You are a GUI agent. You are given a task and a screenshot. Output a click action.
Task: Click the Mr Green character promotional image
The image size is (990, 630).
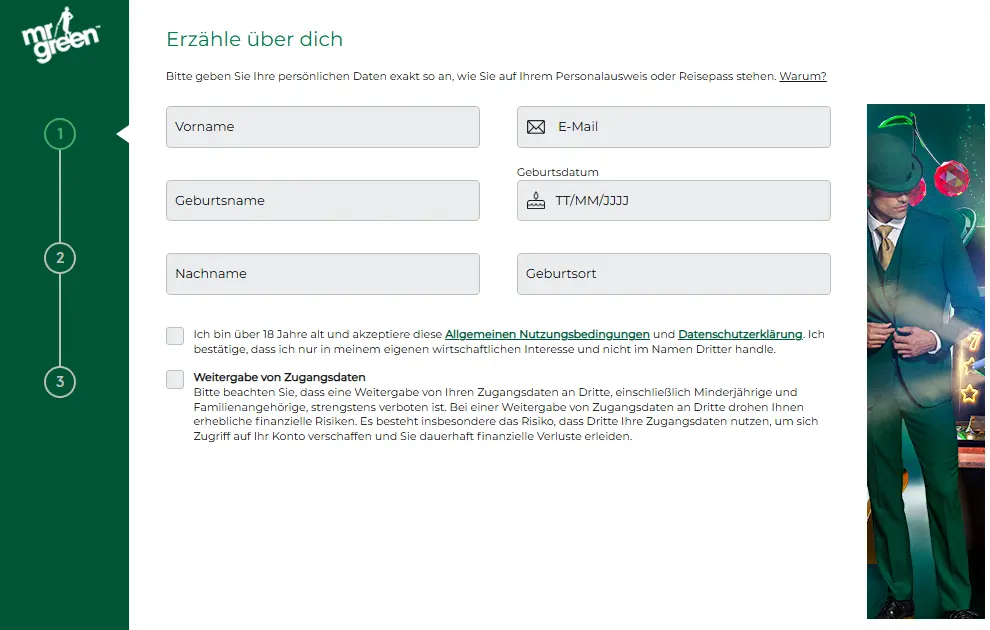(x=925, y=360)
